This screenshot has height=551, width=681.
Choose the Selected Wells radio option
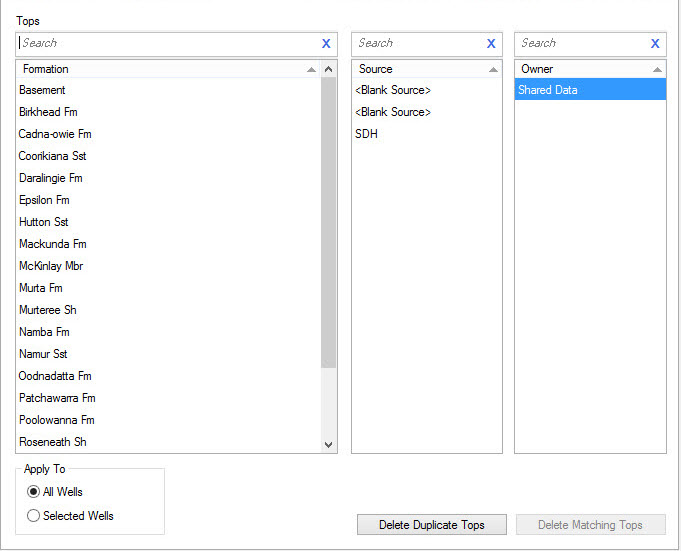tap(34, 516)
